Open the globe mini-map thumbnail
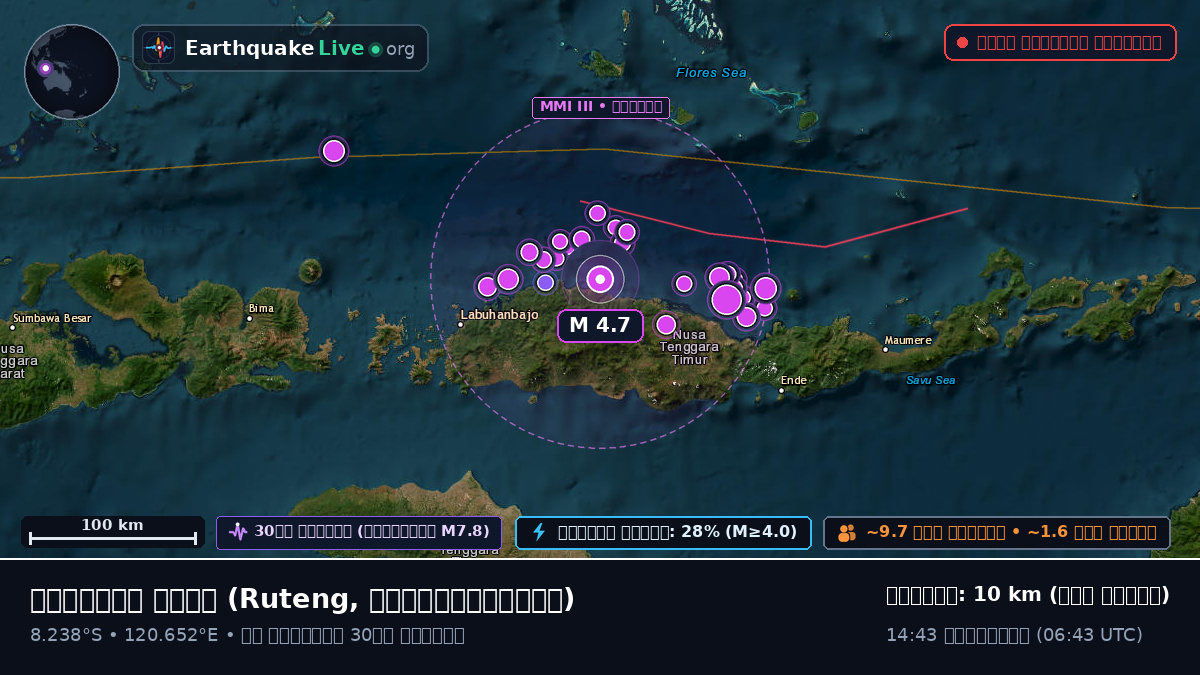 tap(72, 72)
